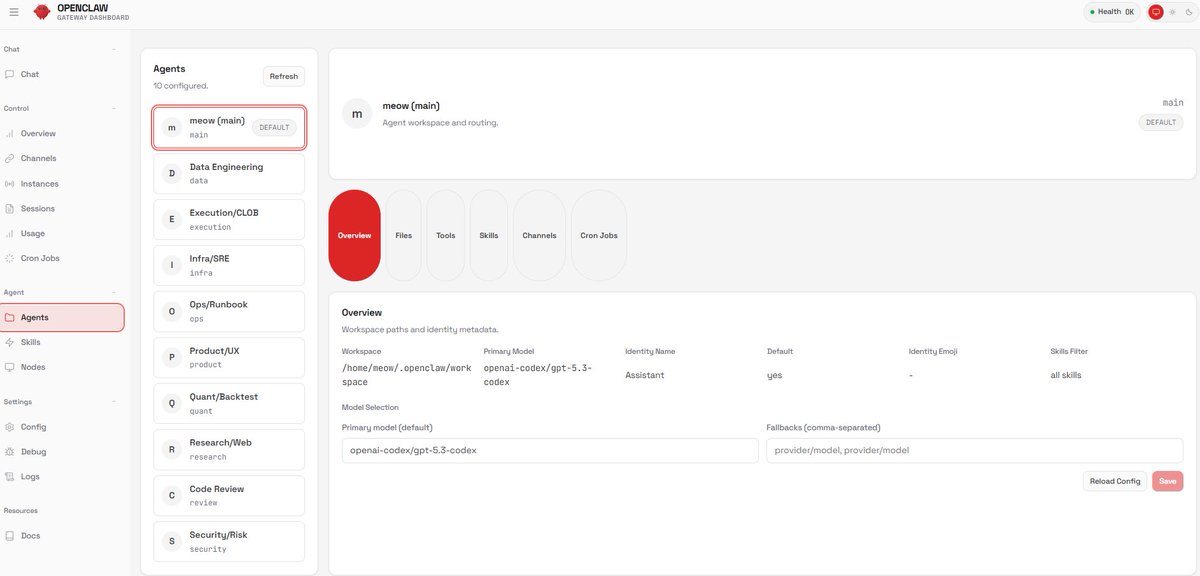Switch to the Skills tab
Image resolution: width=1200 pixels, height=576 pixels.
(489, 235)
